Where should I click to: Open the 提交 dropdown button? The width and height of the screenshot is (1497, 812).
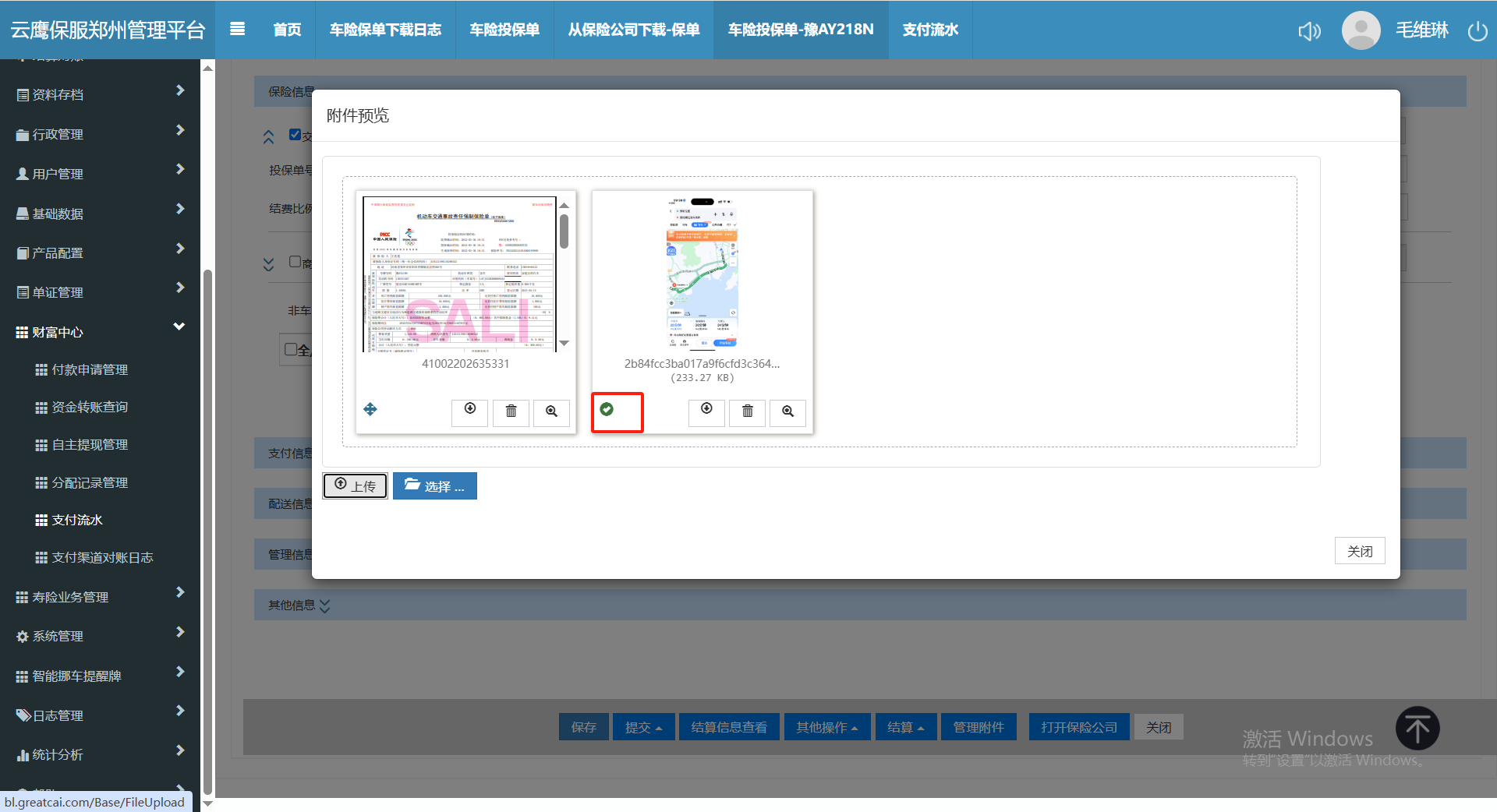pos(643,727)
